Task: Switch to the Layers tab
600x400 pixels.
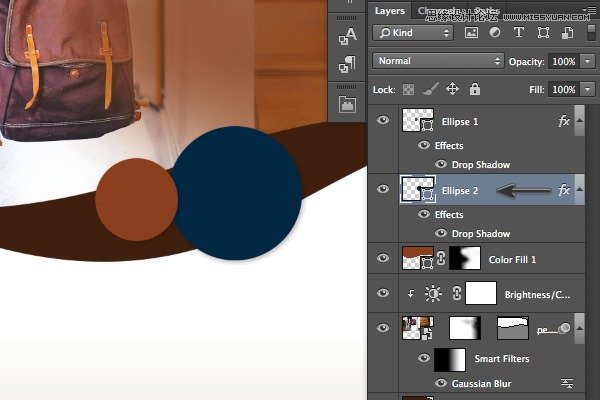Action: coord(390,11)
